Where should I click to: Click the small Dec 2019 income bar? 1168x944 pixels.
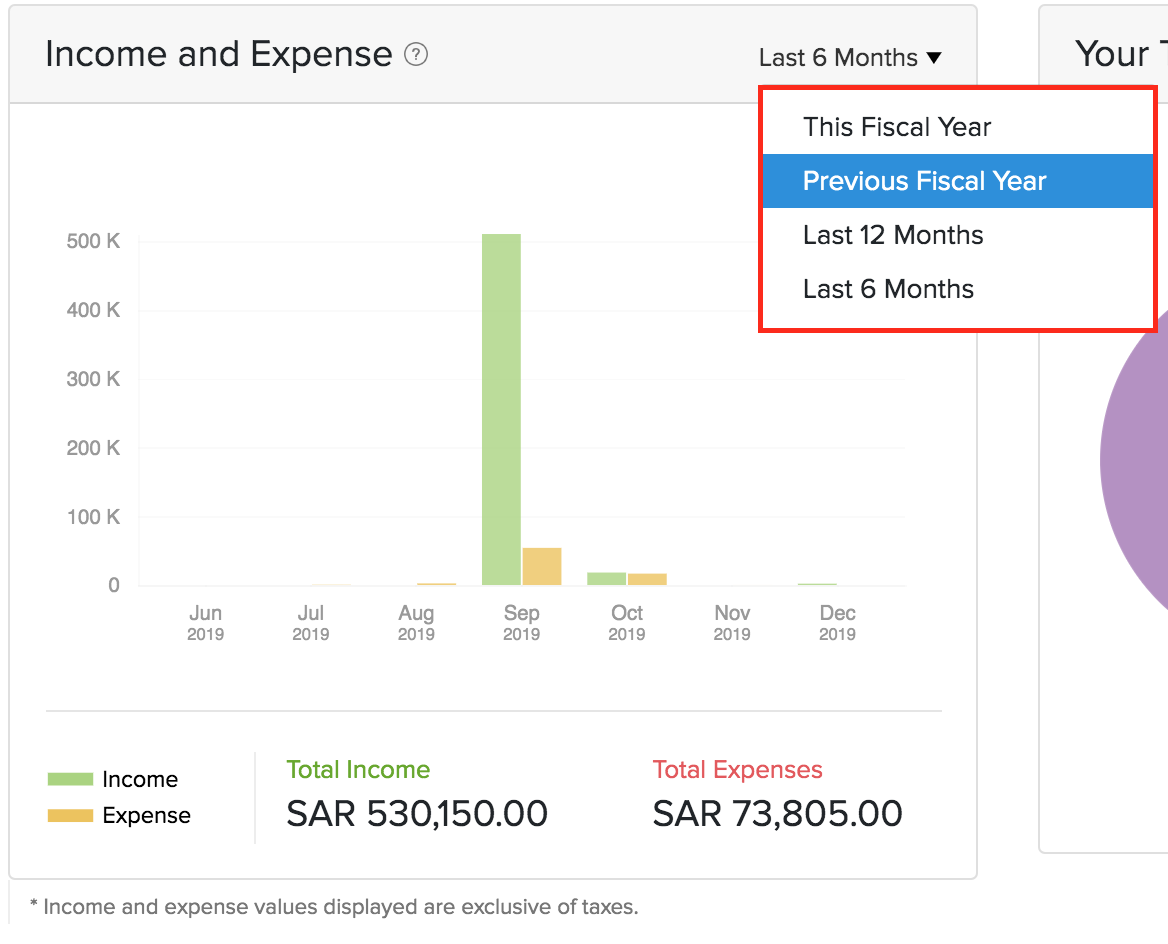pyautogui.click(x=817, y=584)
